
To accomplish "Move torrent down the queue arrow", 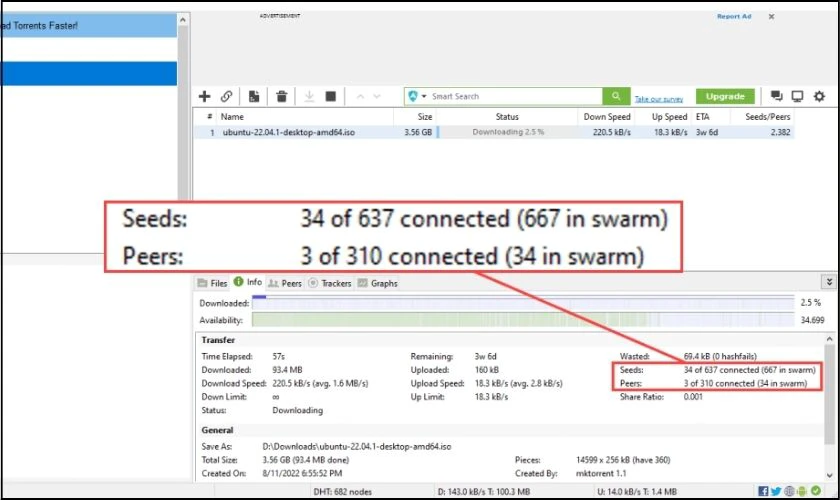I will [x=377, y=96].
